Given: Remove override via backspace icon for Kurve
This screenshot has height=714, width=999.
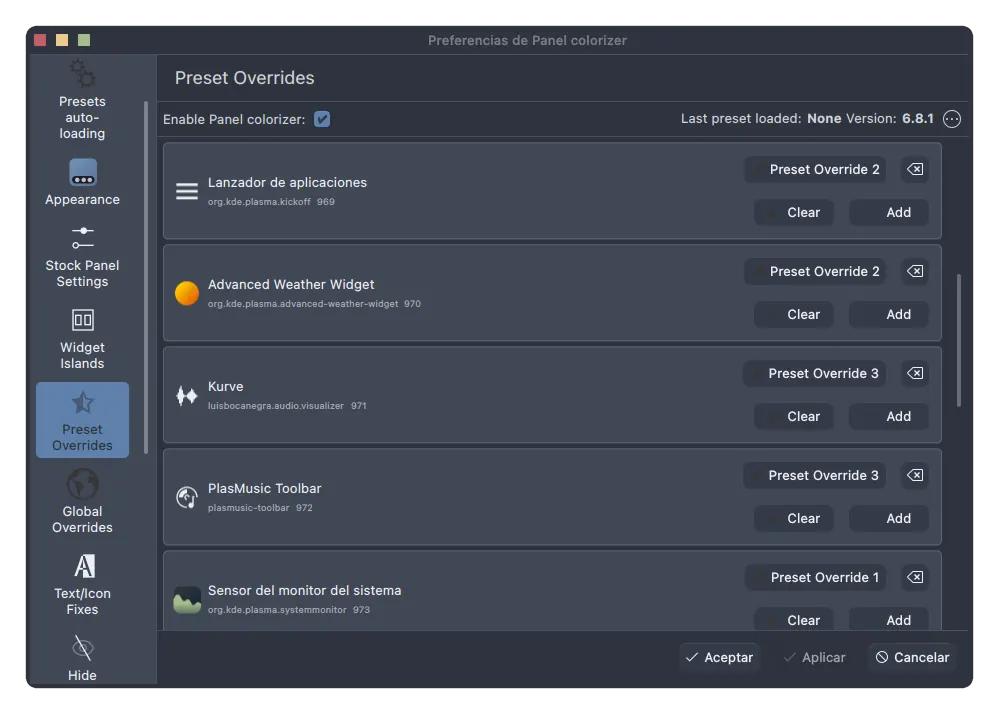Looking at the screenshot, I should point(914,373).
